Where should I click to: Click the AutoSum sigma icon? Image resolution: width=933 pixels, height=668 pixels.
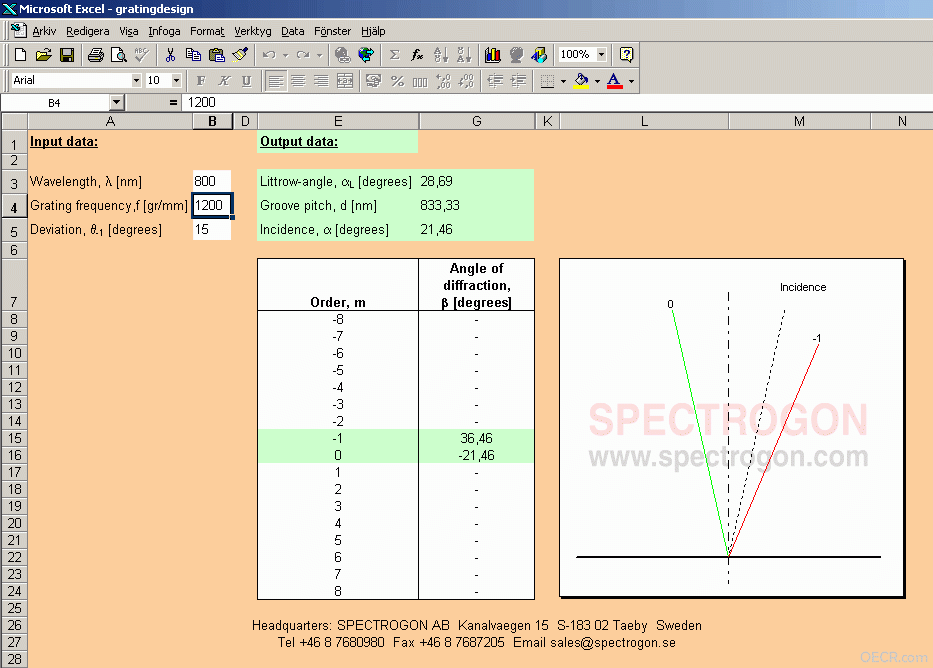(x=394, y=55)
